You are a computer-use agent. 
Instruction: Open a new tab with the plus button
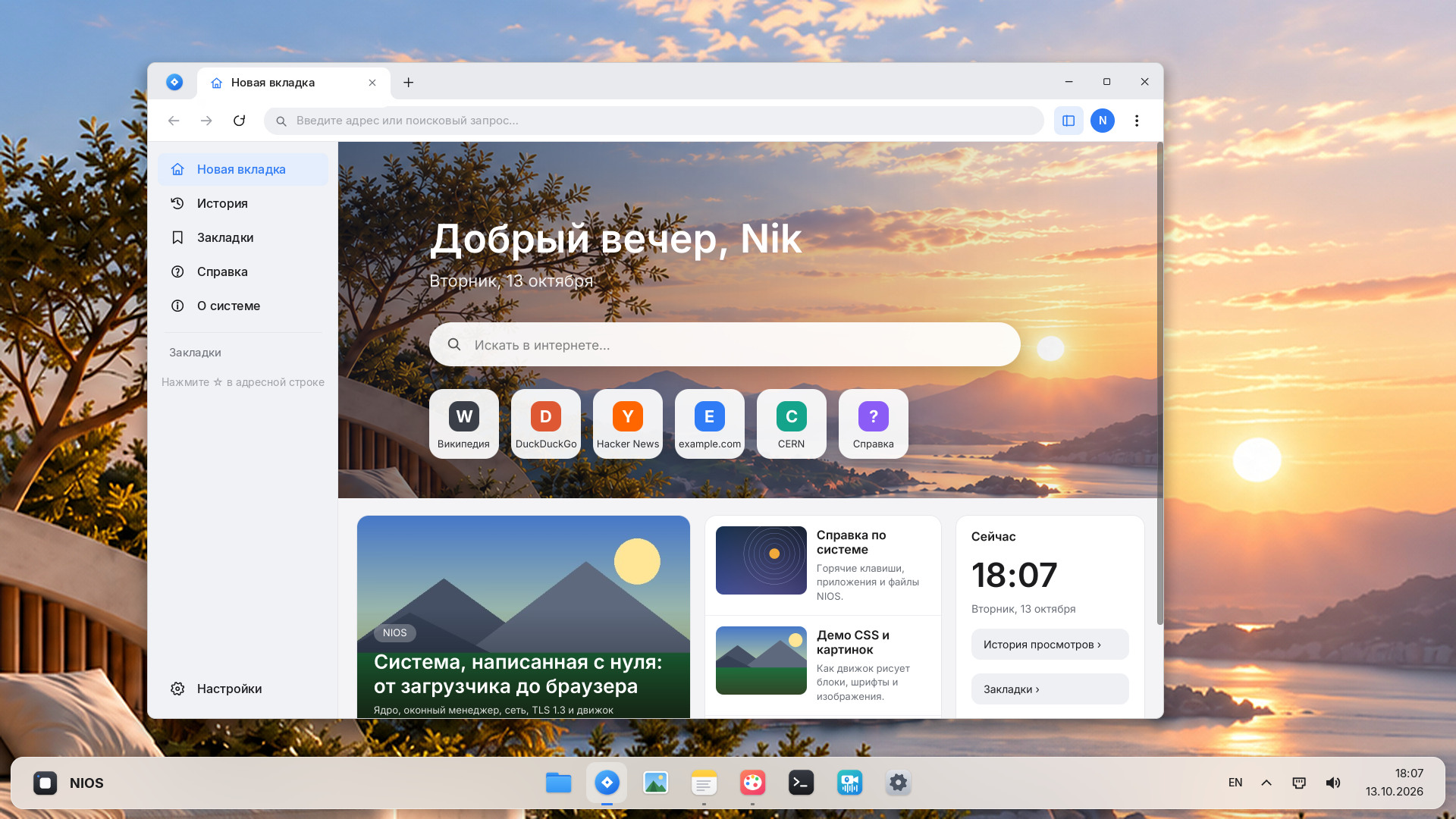pyautogui.click(x=409, y=82)
